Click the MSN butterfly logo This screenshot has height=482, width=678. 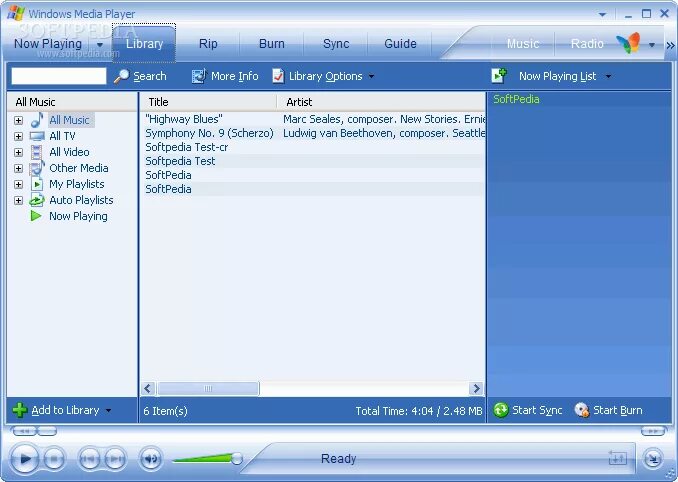point(628,43)
